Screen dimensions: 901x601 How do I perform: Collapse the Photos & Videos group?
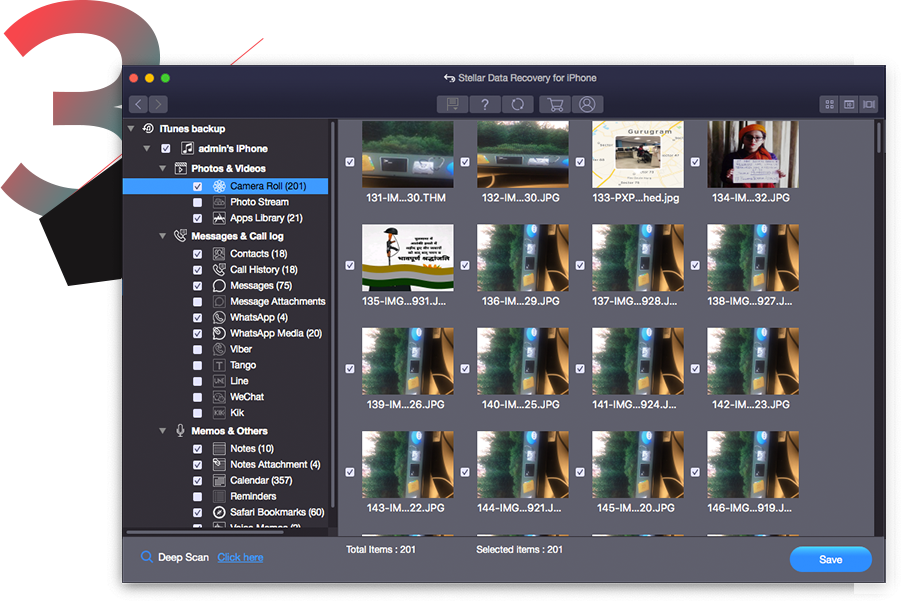[163, 168]
